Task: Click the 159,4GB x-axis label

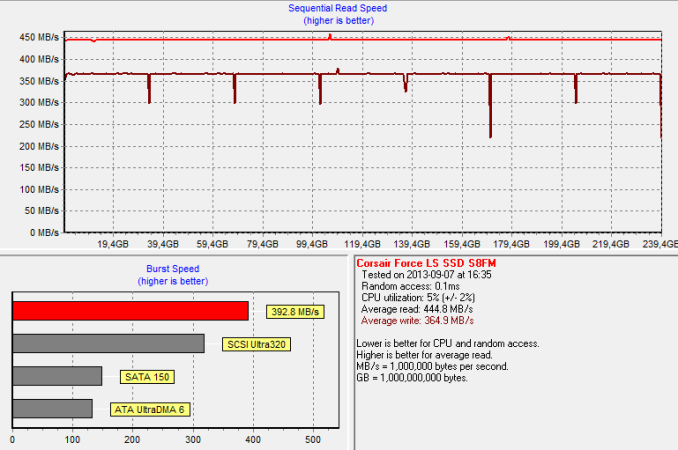Action: click(x=462, y=244)
